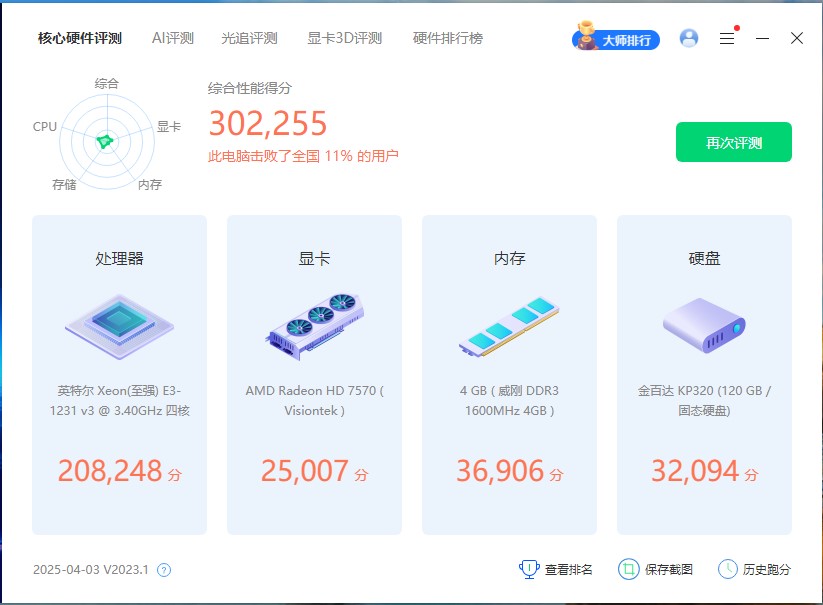The height and width of the screenshot is (605, 823).
Task: Click the 内存 card title
Action: [509, 259]
